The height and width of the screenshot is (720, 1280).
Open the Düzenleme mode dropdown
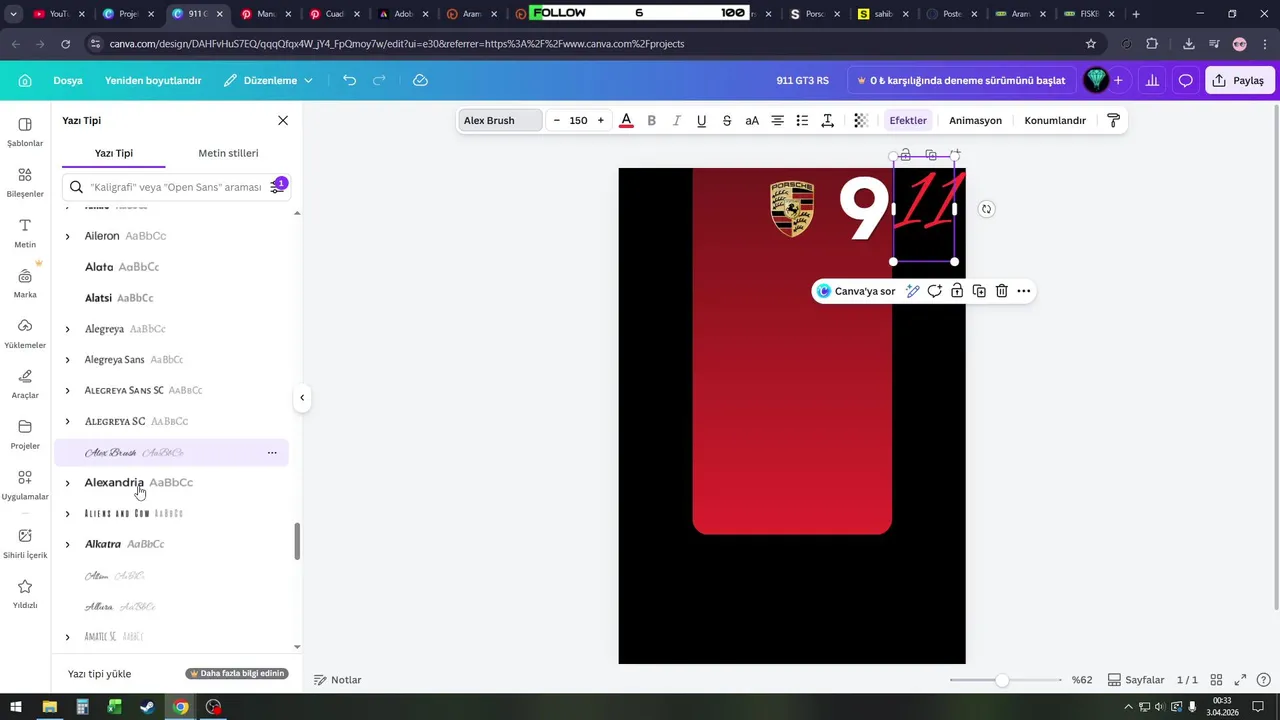(x=268, y=80)
